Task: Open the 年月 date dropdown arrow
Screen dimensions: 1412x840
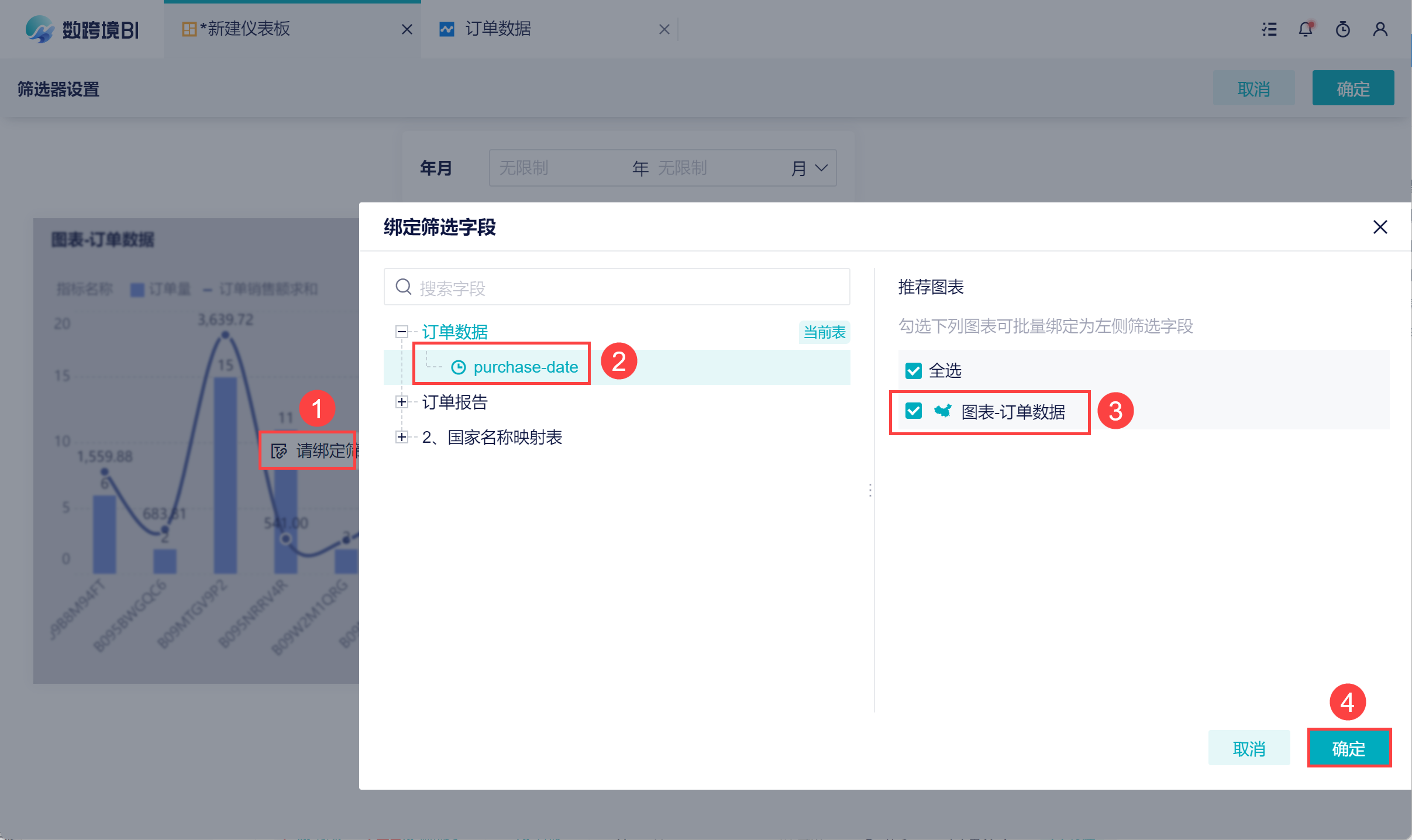Action: click(x=821, y=168)
